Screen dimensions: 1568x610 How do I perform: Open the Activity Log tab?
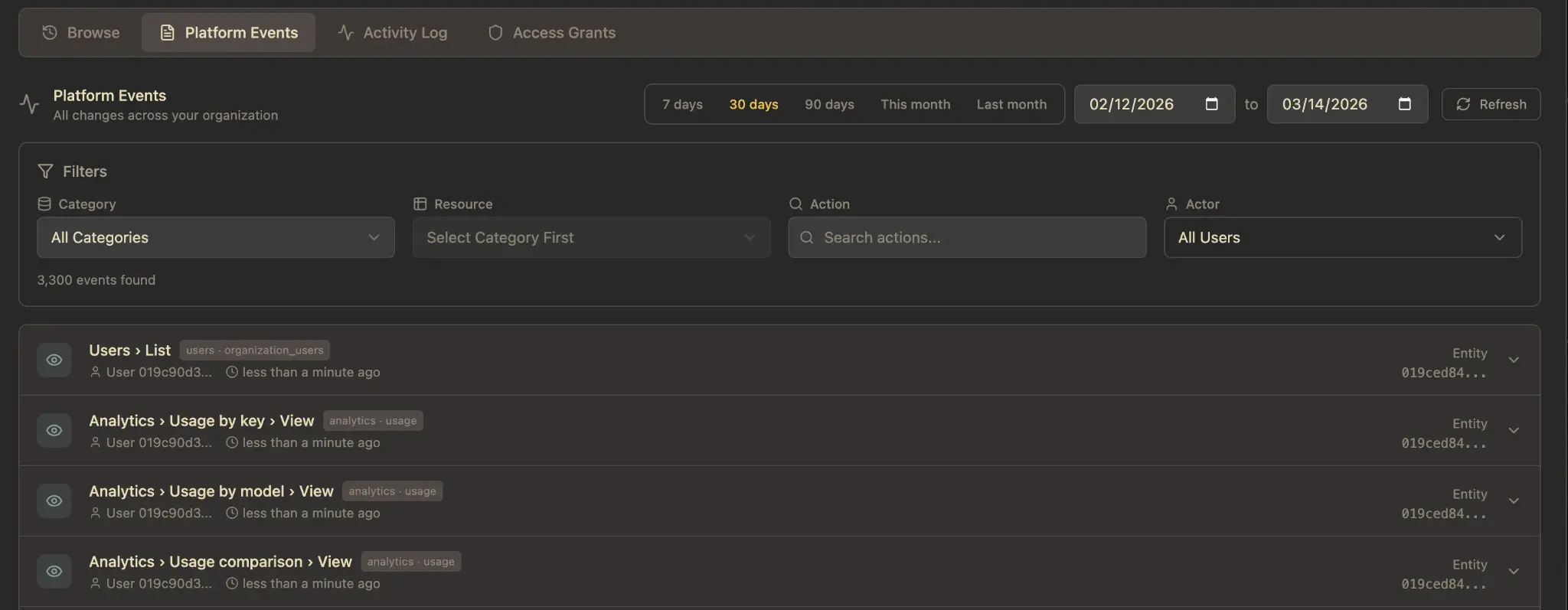[x=393, y=33]
